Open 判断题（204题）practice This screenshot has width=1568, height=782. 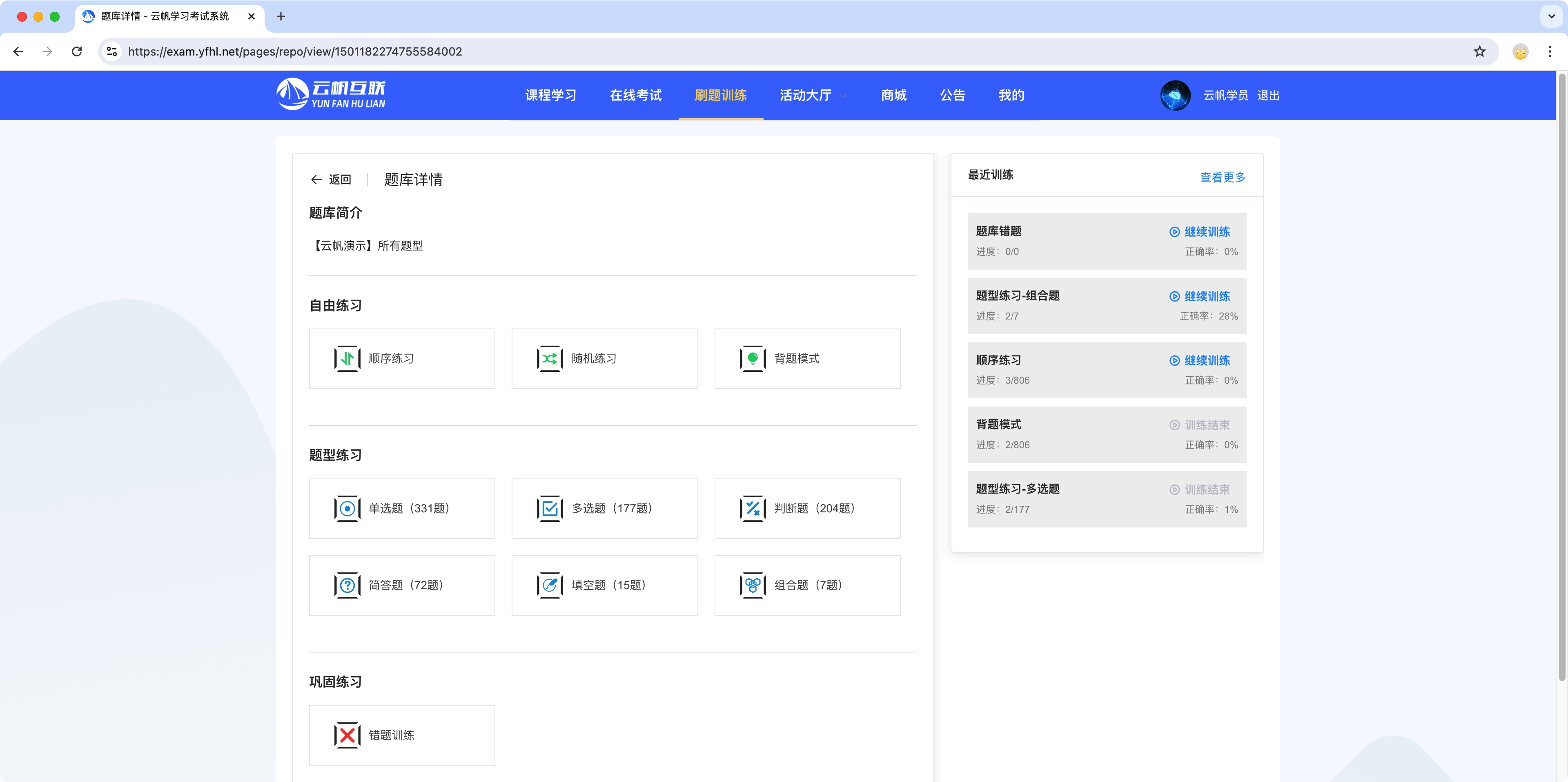pos(807,509)
